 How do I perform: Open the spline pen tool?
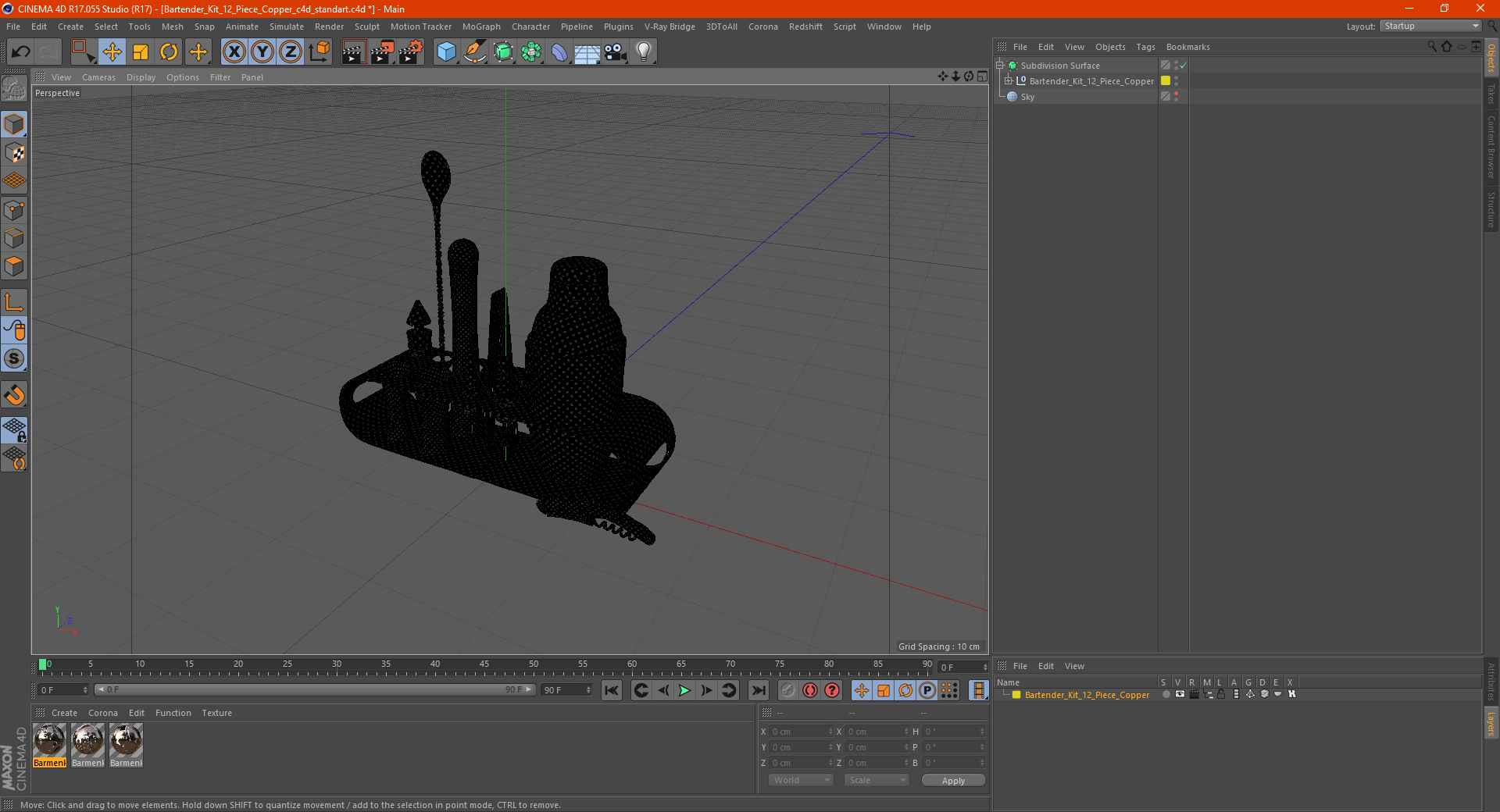pos(475,52)
